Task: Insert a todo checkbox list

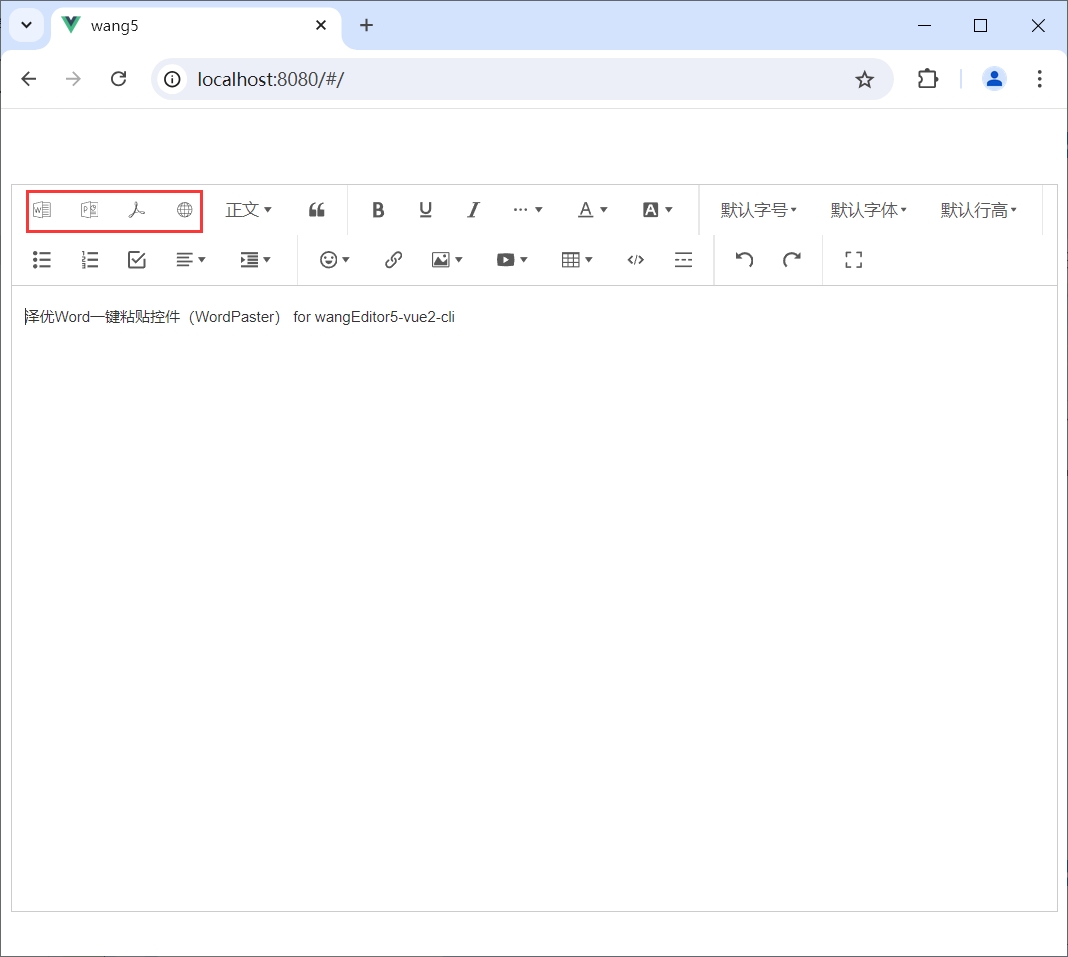Action: click(x=137, y=260)
